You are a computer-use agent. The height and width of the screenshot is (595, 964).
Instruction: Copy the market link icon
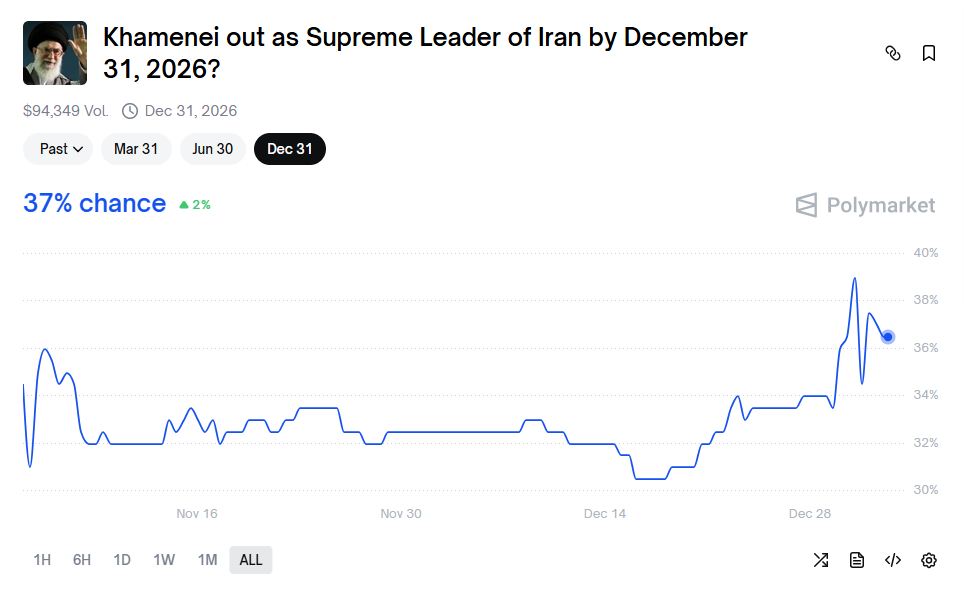tap(893, 53)
